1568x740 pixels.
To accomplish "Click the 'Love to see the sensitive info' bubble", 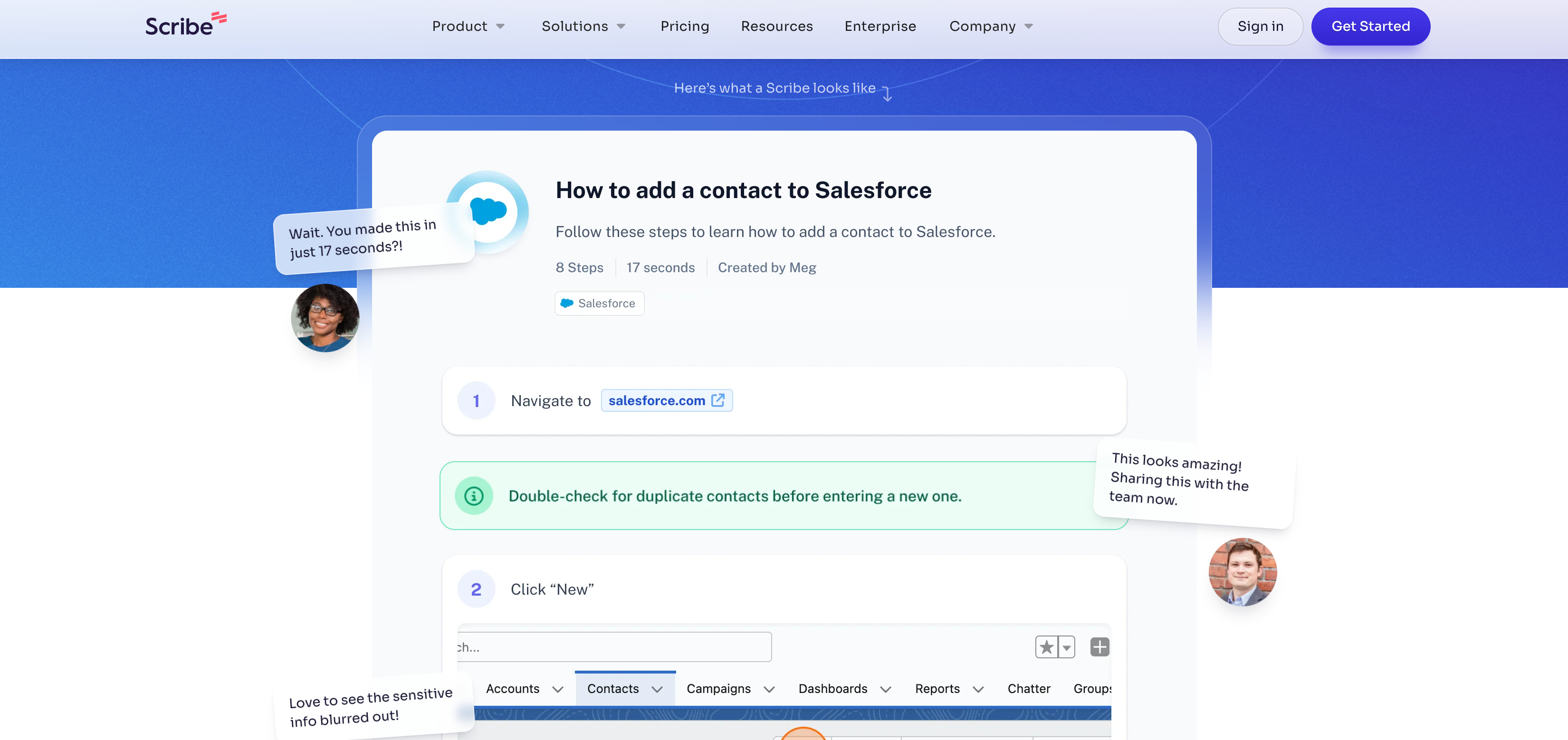I will [x=374, y=707].
